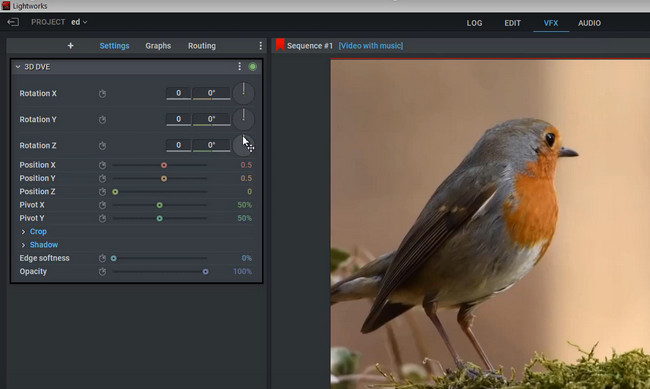The image size is (650, 389).
Task: Click the plus icon to add an effect
Action: (70, 46)
